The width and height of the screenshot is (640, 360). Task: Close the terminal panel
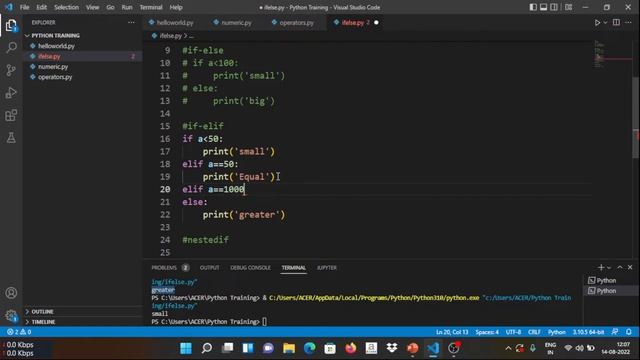tap(630, 267)
